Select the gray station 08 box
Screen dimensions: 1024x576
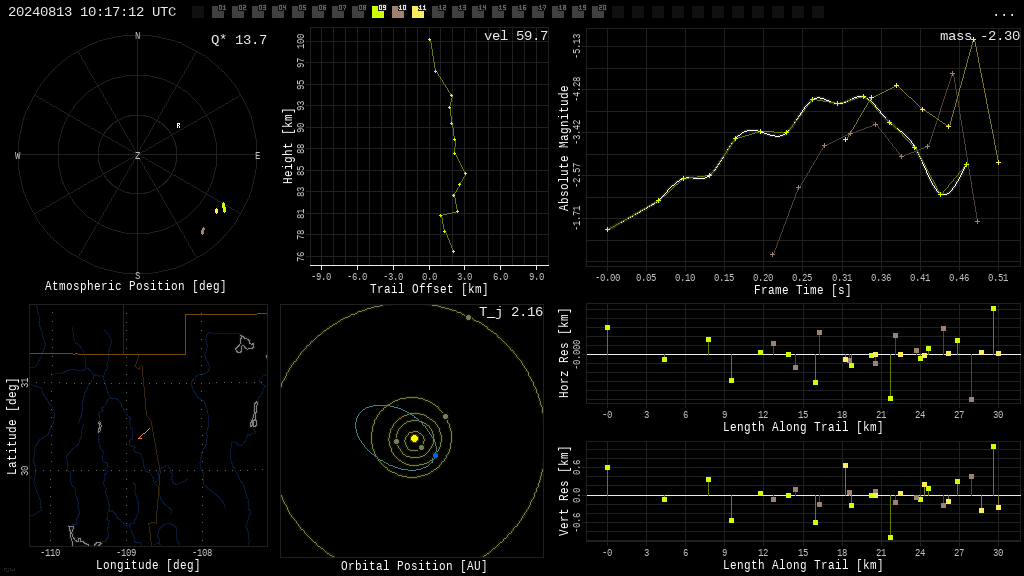coord(358,12)
